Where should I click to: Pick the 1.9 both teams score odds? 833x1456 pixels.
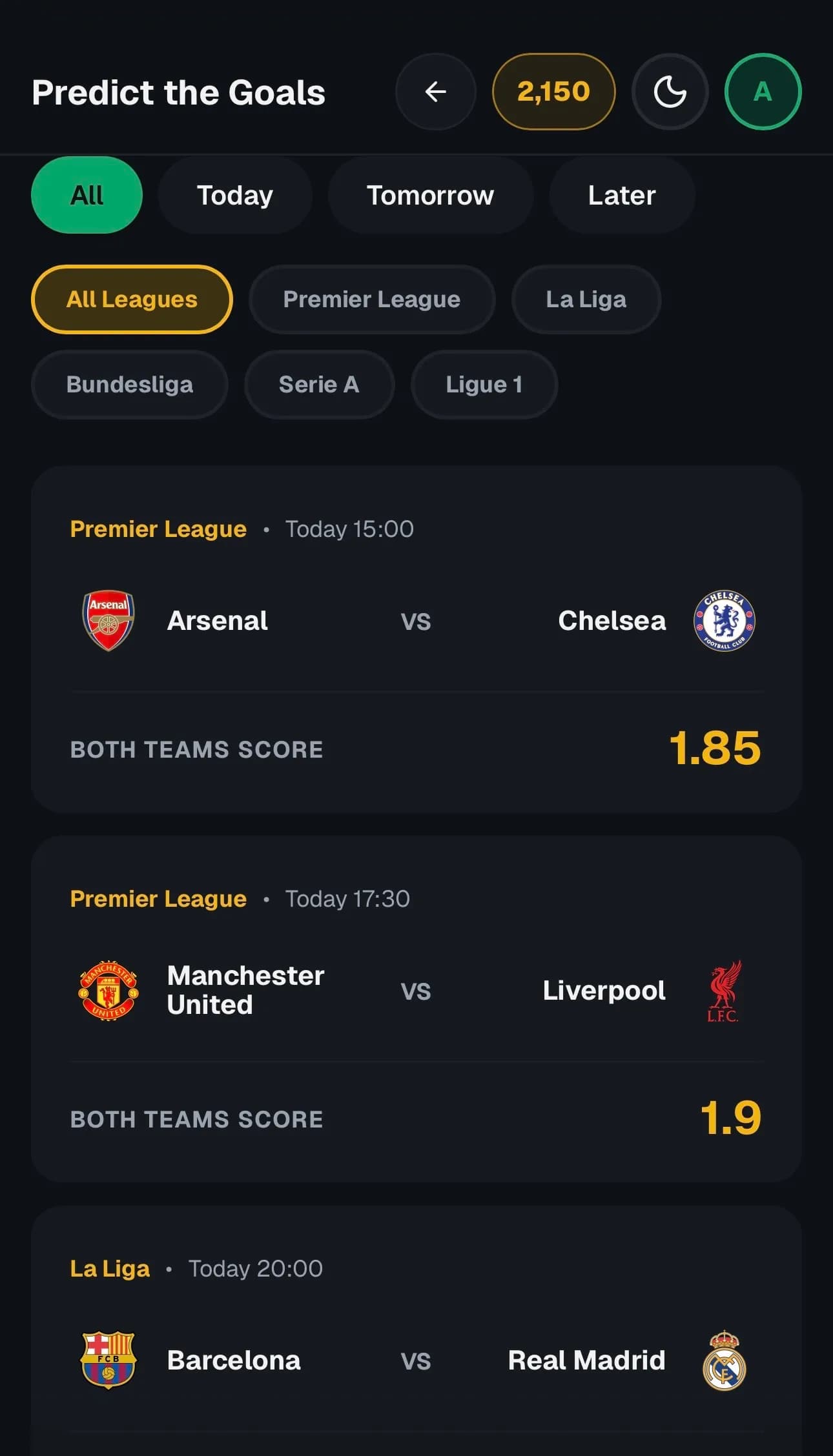(x=730, y=1118)
